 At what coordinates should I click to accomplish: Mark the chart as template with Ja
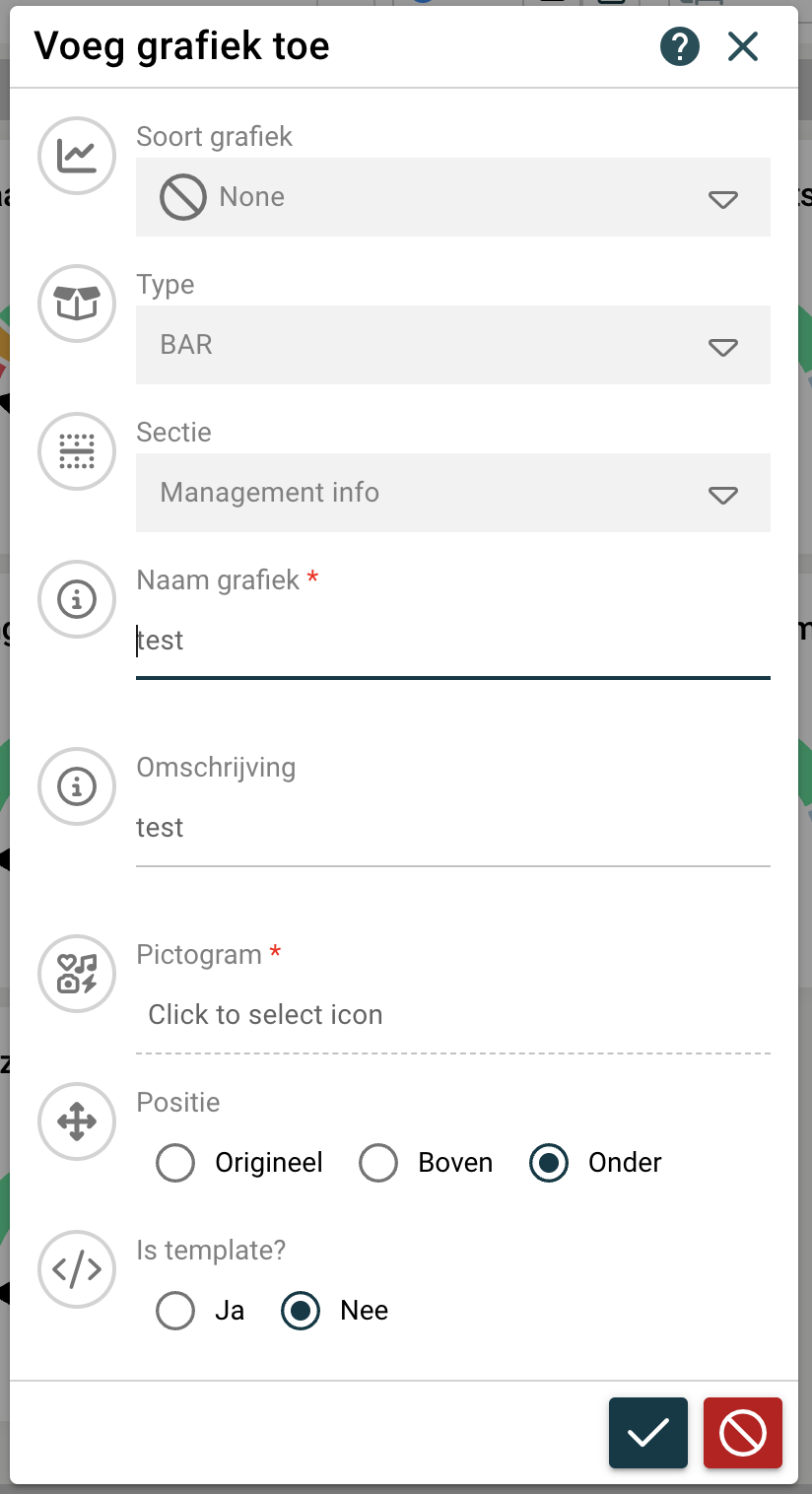175,1311
